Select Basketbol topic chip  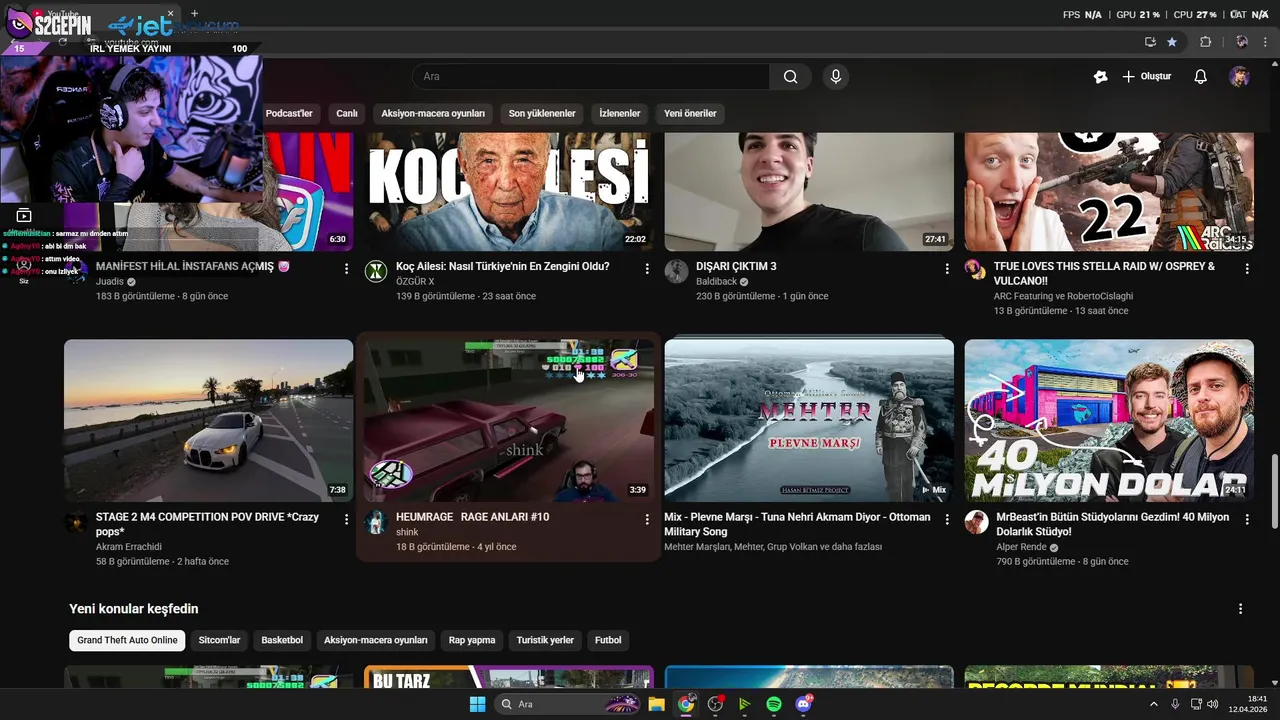[x=282, y=641]
